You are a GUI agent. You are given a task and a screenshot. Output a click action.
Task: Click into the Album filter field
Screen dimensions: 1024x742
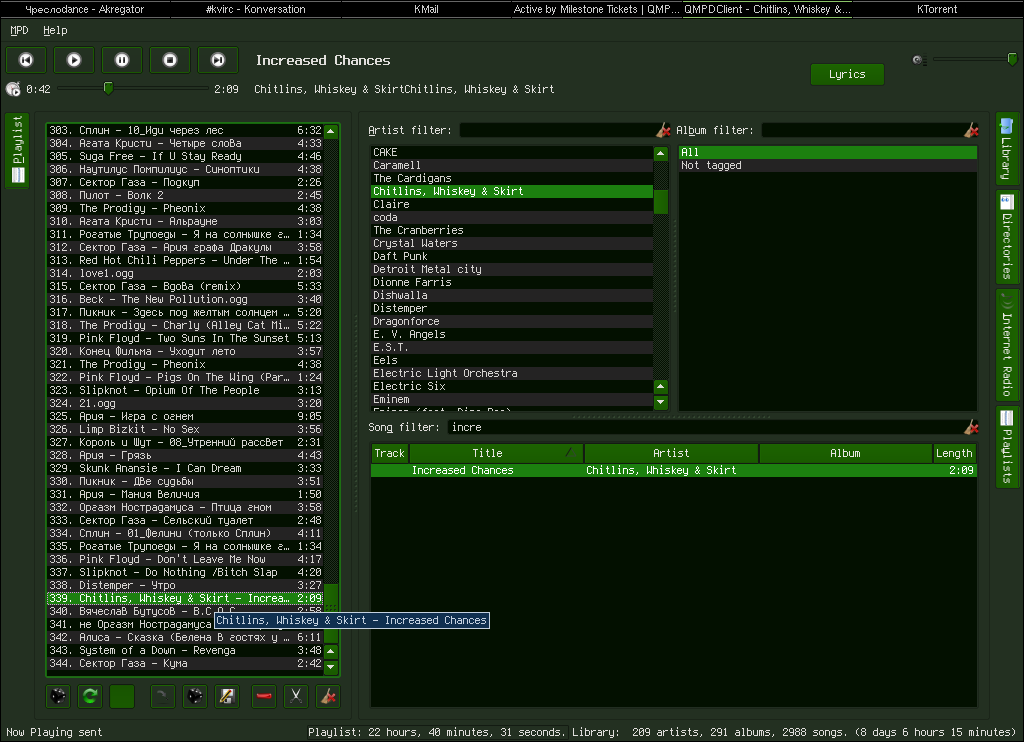pyautogui.click(x=862, y=130)
